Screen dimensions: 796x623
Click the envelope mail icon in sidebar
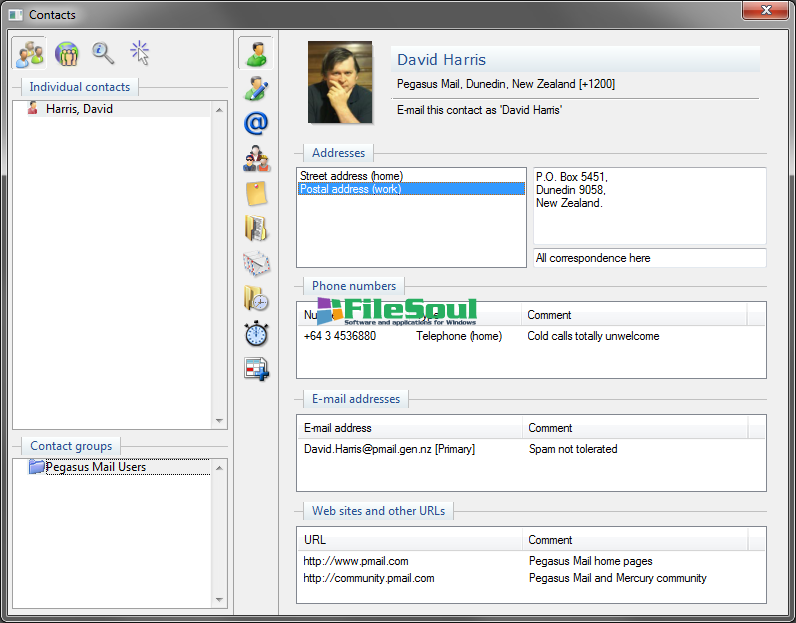click(x=256, y=263)
